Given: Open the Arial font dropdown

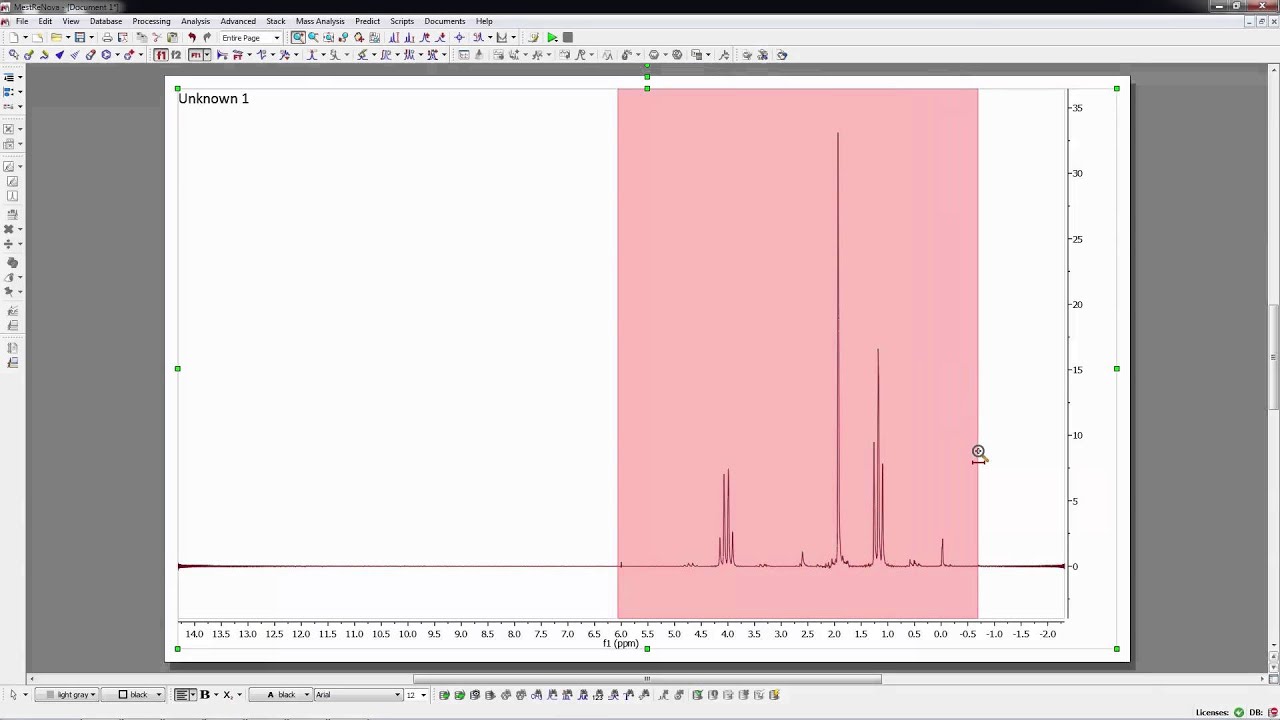Looking at the screenshot, I should pos(359,694).
